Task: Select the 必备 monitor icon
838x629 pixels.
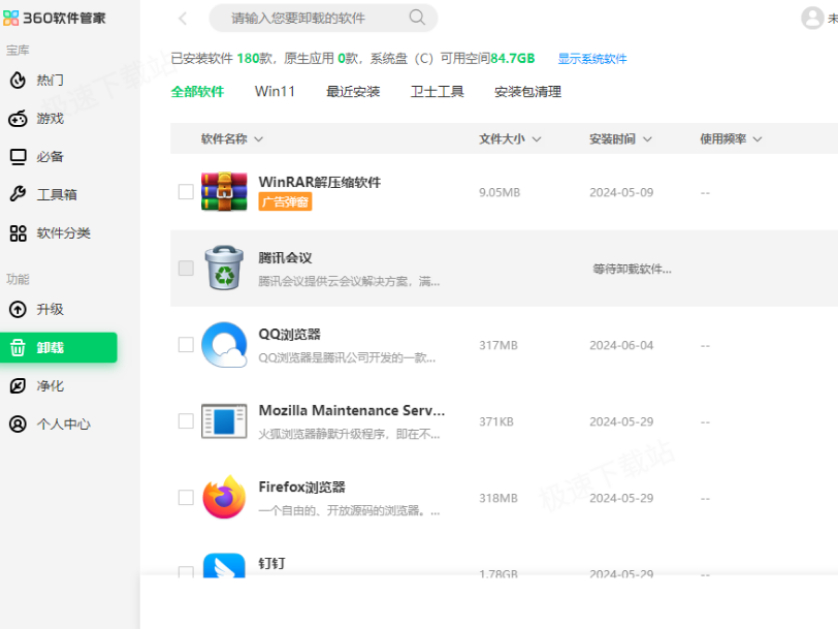Action: coord(18,157)
